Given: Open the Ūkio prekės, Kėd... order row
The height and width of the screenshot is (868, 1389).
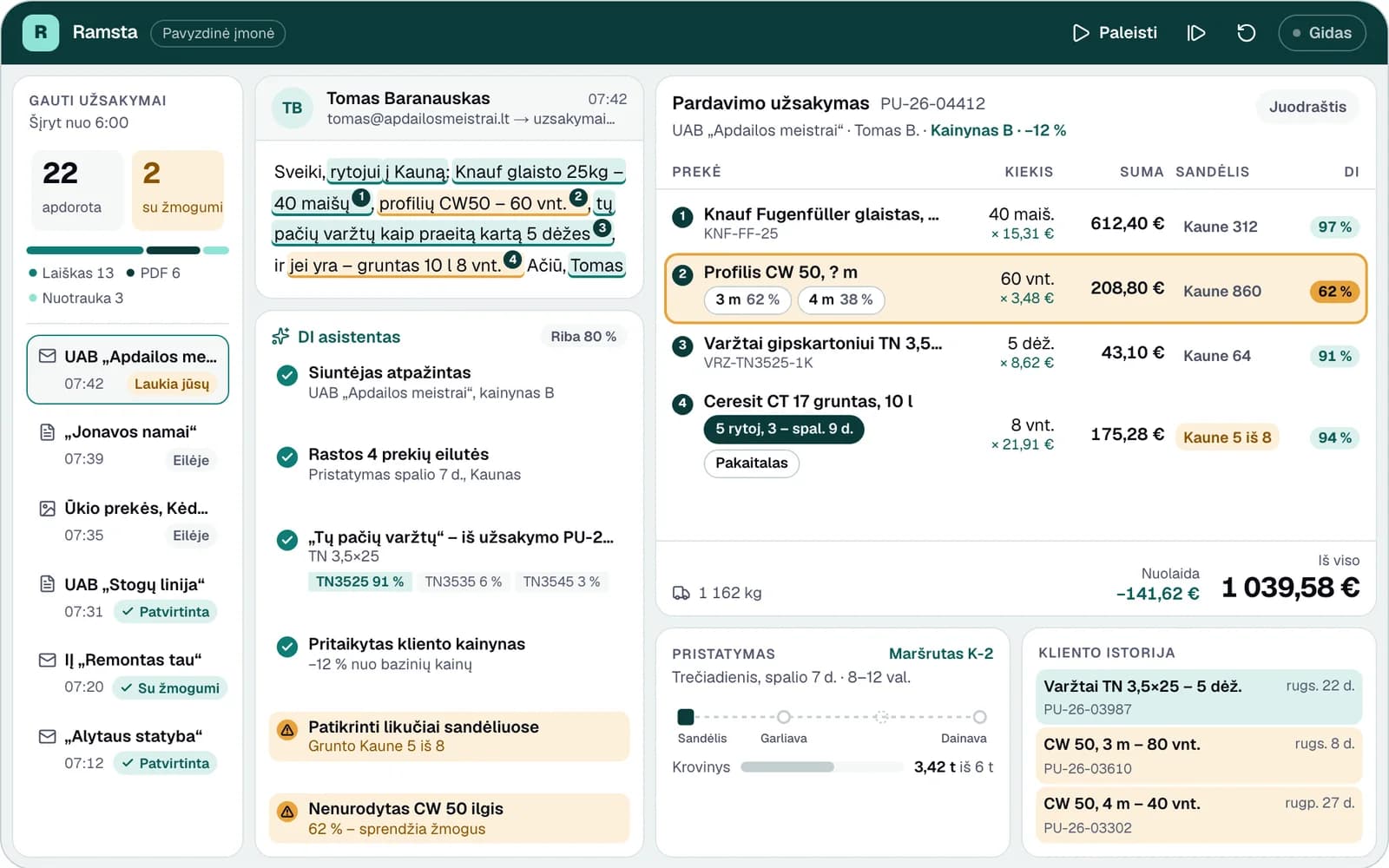Looking at the screenshot, I should click(x=128, y=522).
